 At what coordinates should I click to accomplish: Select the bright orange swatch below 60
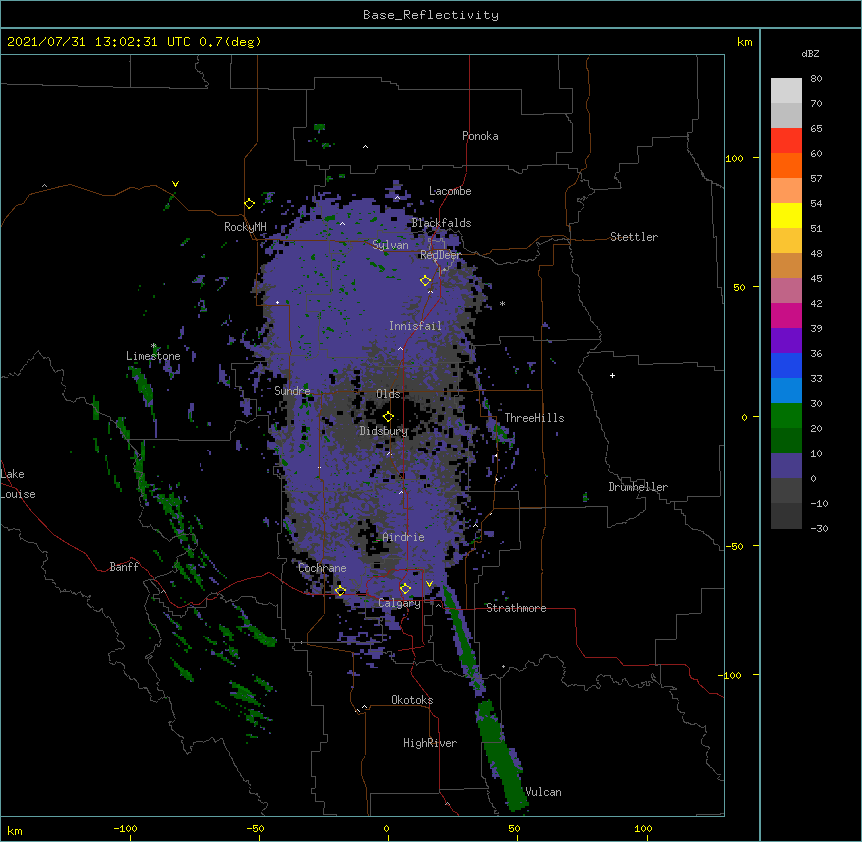pos(786,165)
